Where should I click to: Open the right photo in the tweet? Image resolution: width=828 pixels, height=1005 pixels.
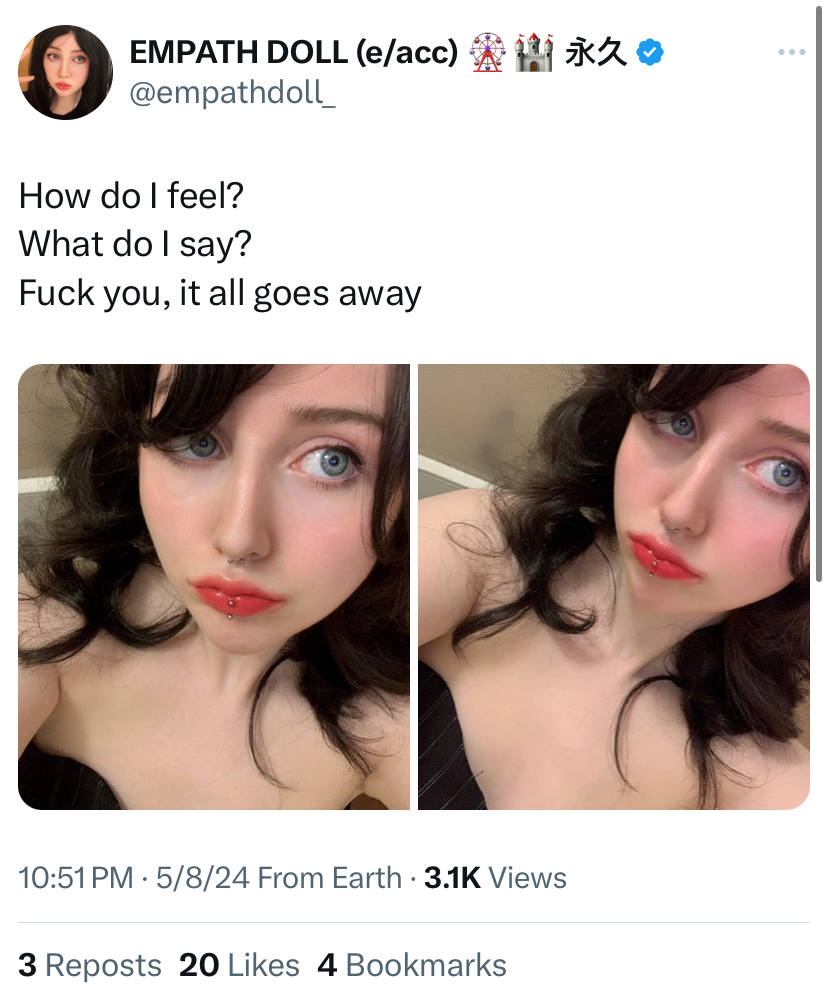(x=614, y=586)
